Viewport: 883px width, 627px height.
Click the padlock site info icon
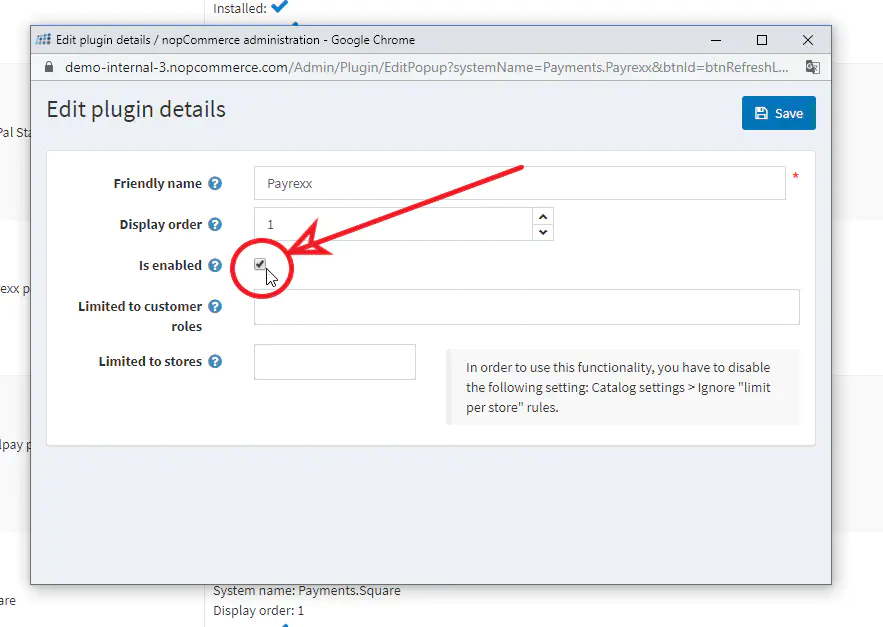tap(49, 68)
